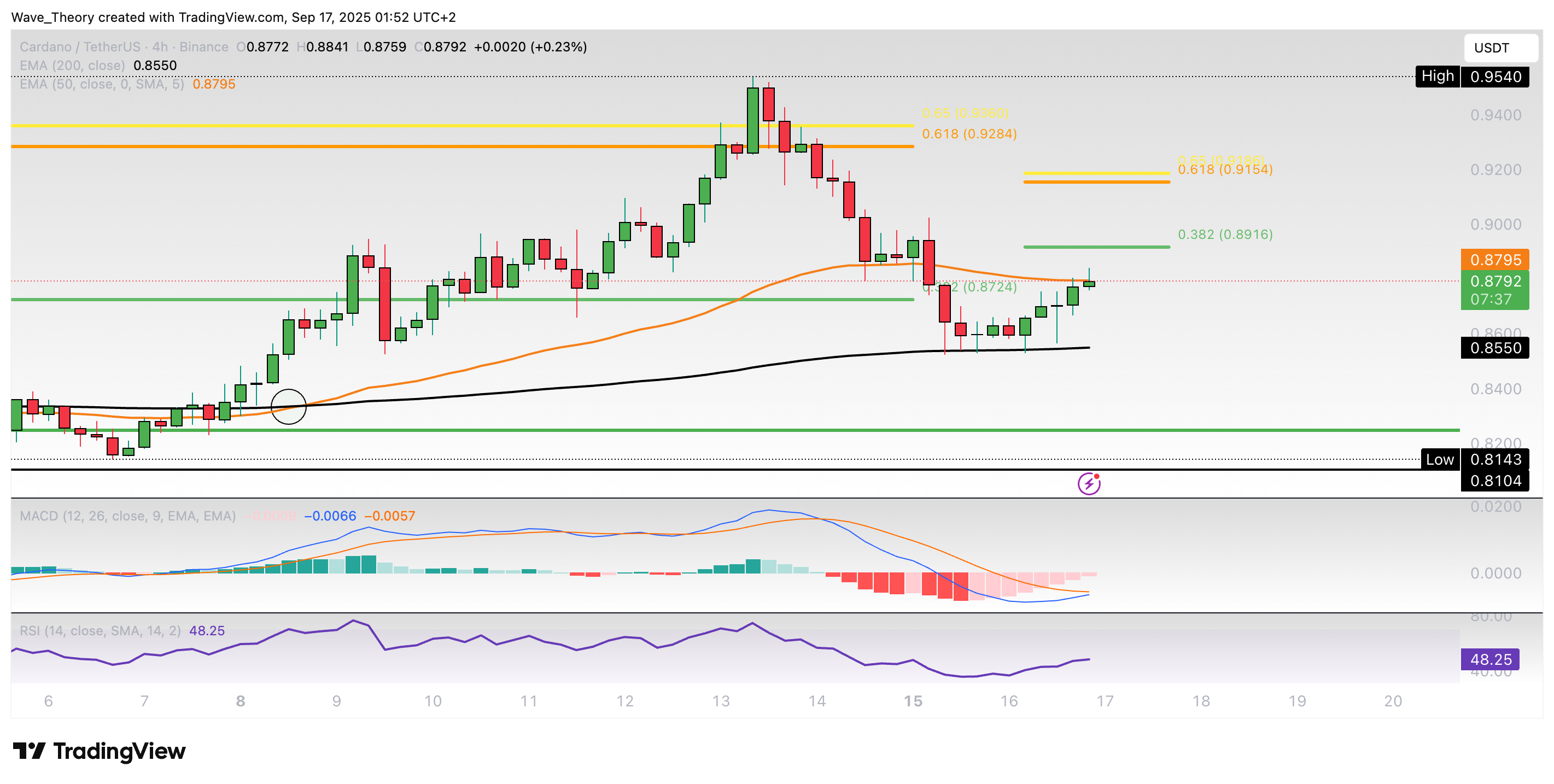Click the green 0.8792 current price label

1497,282
